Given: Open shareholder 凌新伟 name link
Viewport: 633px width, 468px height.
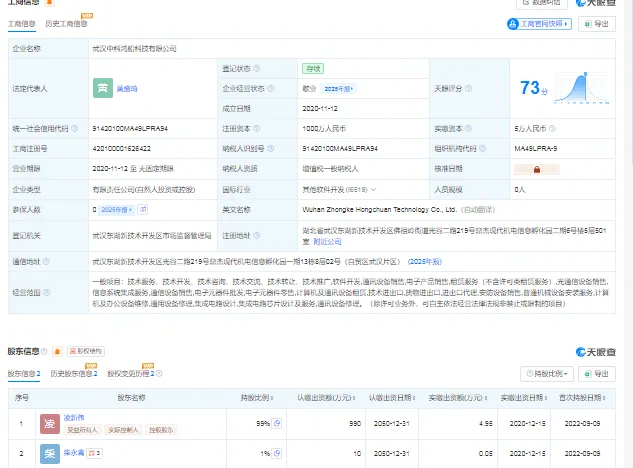Looking at the screenshot, I should point(74,417).
